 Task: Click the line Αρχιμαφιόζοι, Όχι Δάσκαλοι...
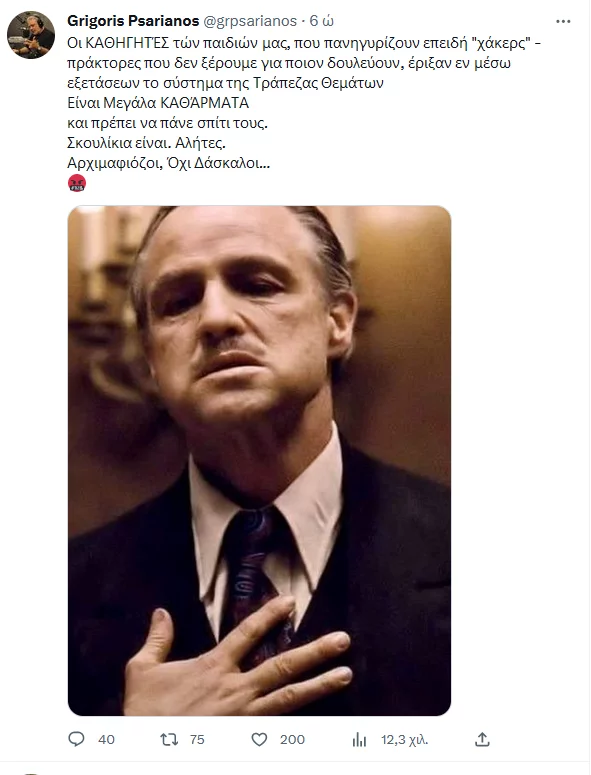click(169, 163)
